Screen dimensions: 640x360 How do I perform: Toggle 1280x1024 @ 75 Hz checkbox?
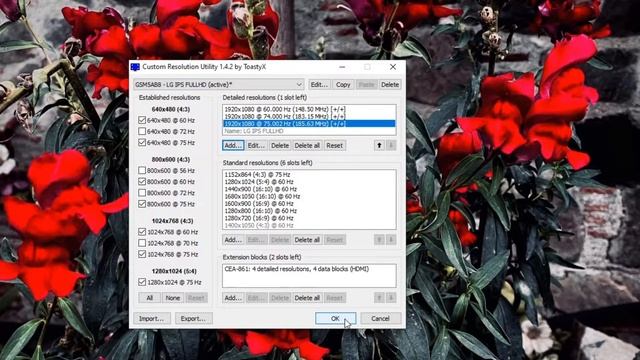pos(142,282)
